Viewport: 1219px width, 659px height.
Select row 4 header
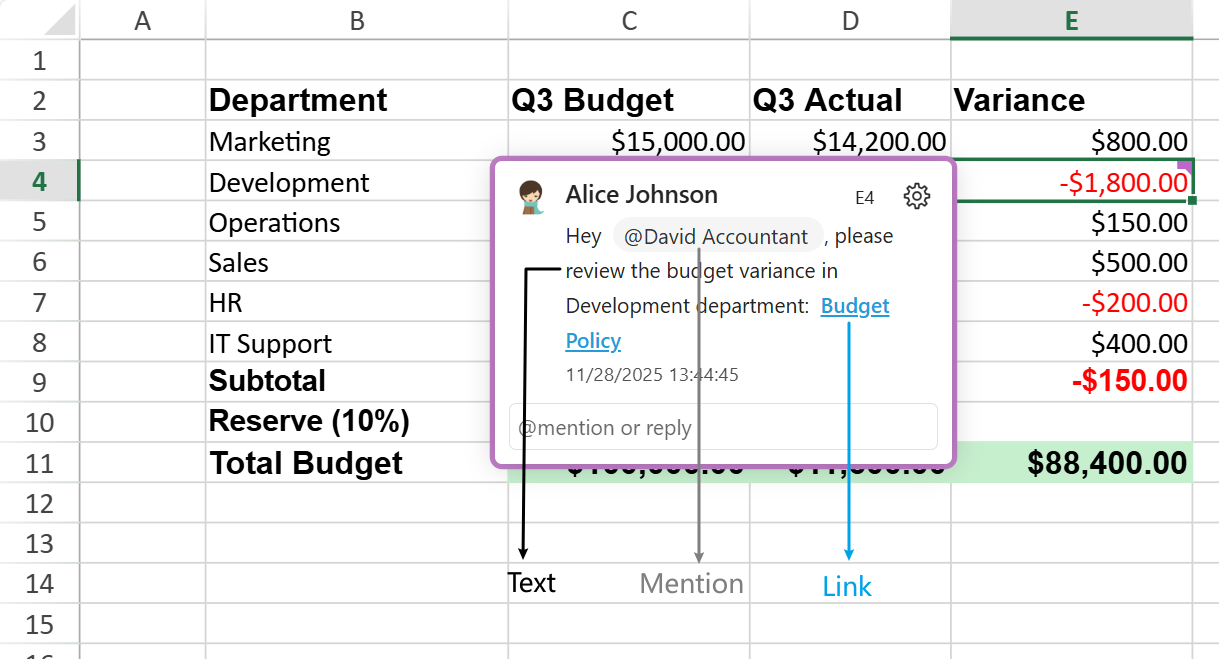(39, 182)
